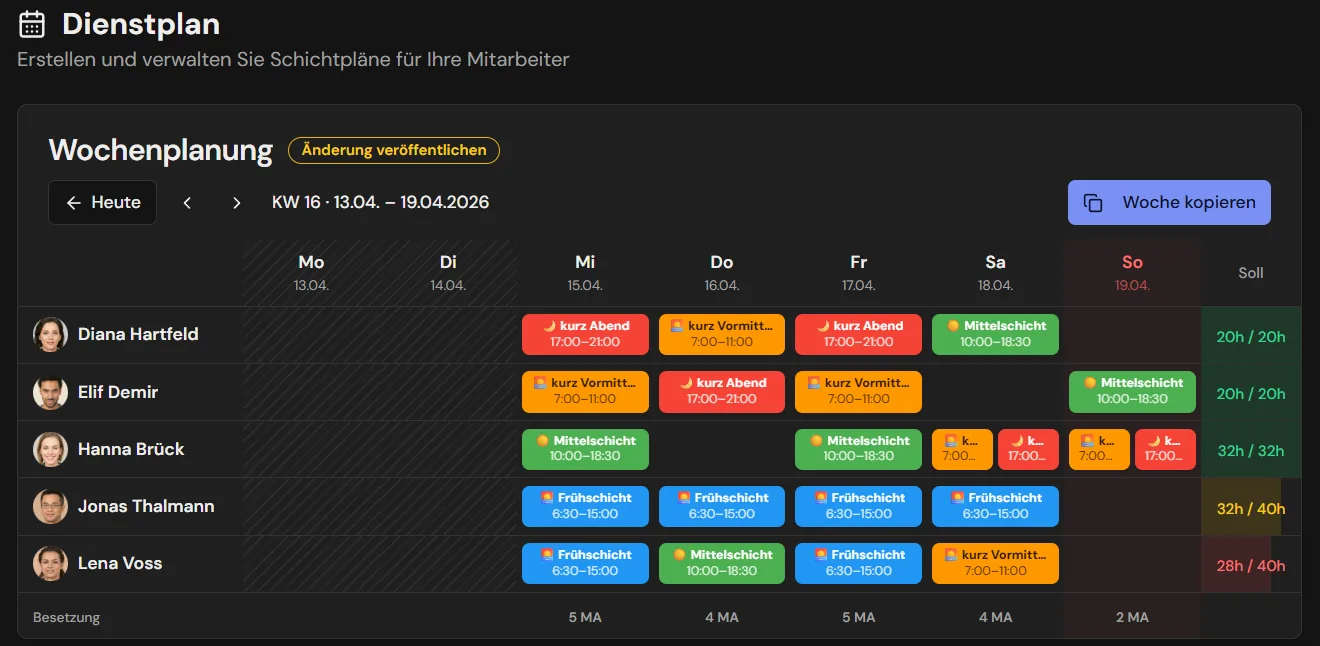Open Elif Demir's Thursday kurz Abend shift
The width and height of the screenshot is (1320, 646).
point(722,391)
